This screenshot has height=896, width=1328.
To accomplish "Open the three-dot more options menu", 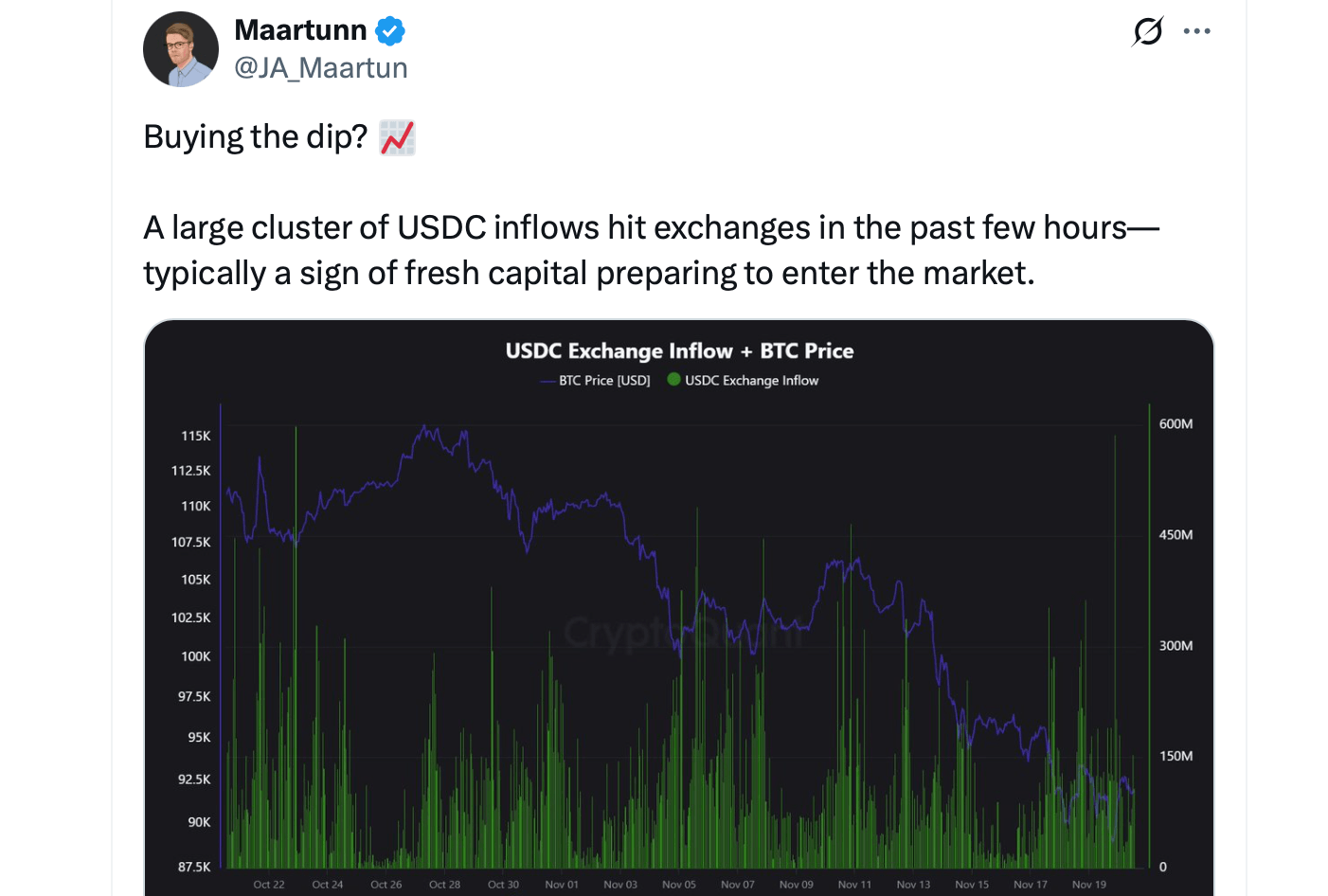I will [1197, 31].
